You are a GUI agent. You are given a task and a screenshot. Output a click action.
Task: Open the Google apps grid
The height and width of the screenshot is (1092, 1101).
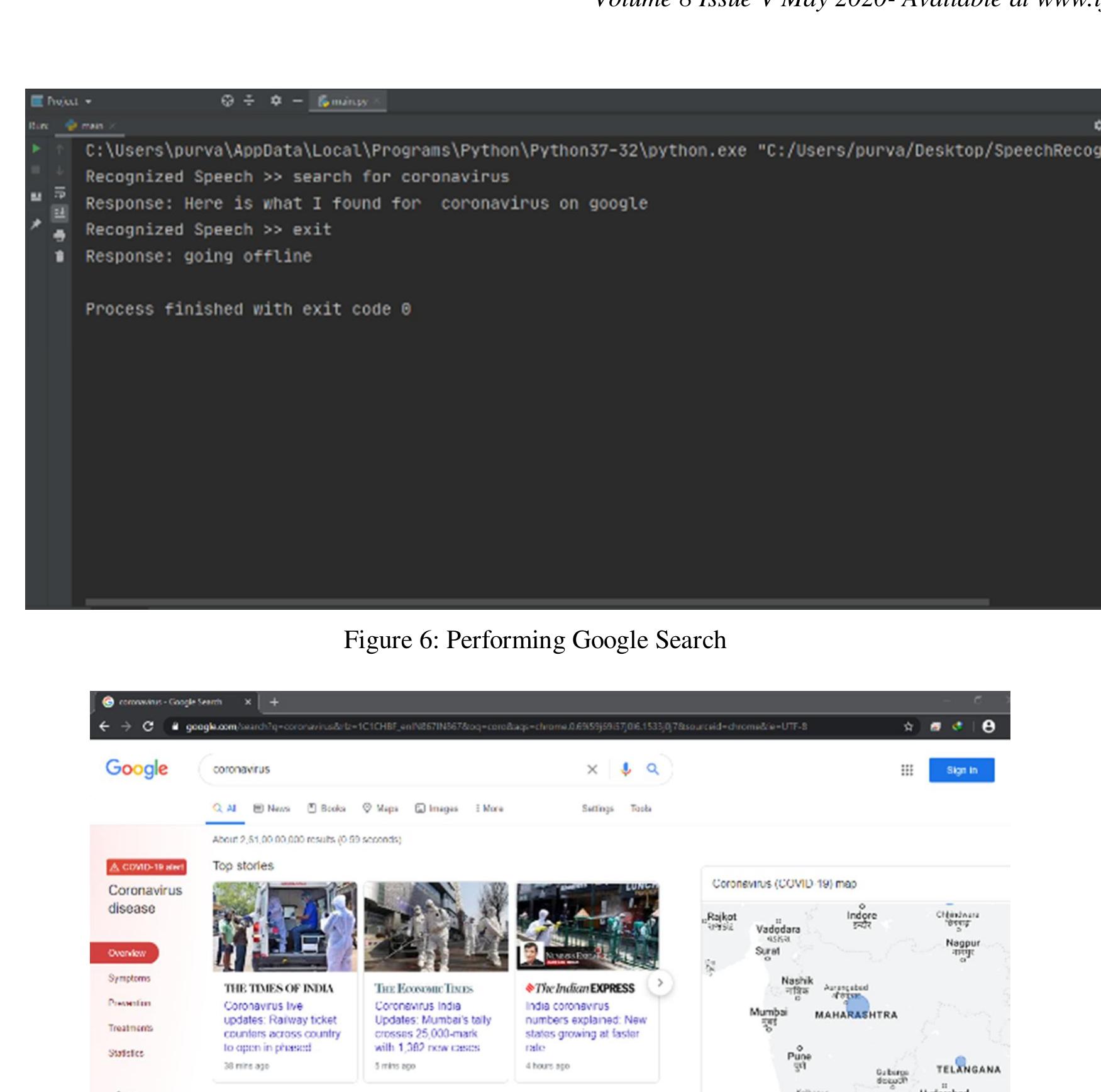(907, 770)
